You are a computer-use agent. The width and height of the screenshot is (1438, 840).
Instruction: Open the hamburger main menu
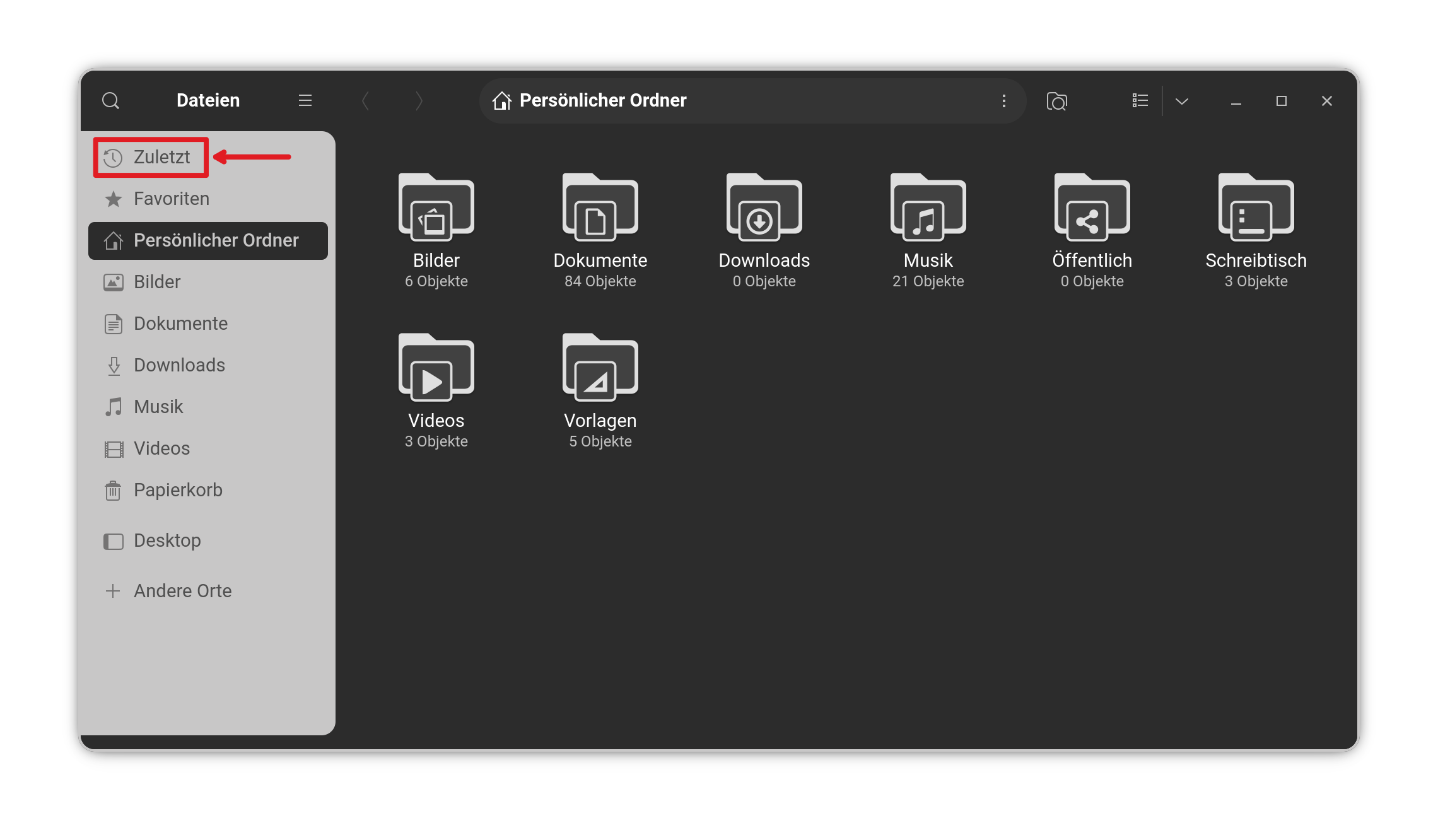[305, 100]
